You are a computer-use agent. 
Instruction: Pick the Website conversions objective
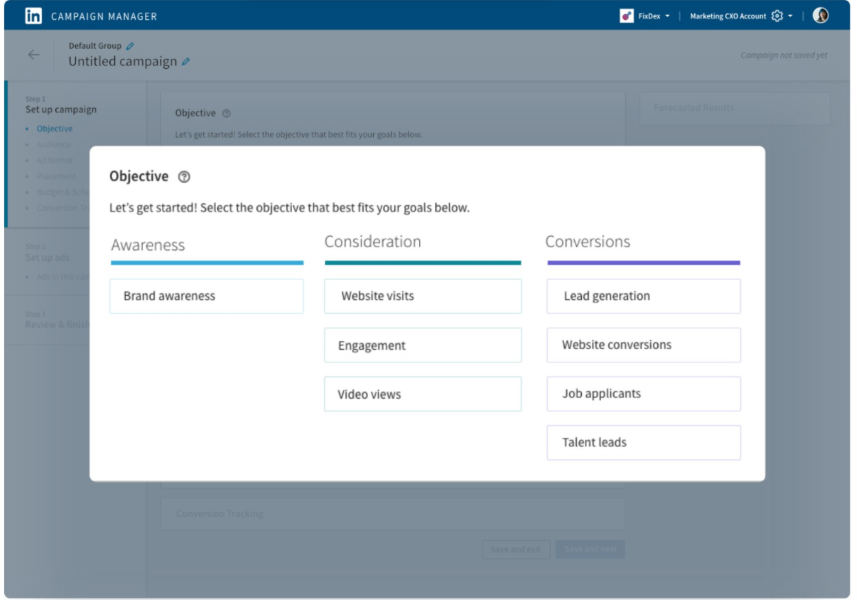click(x=644, y=345)
